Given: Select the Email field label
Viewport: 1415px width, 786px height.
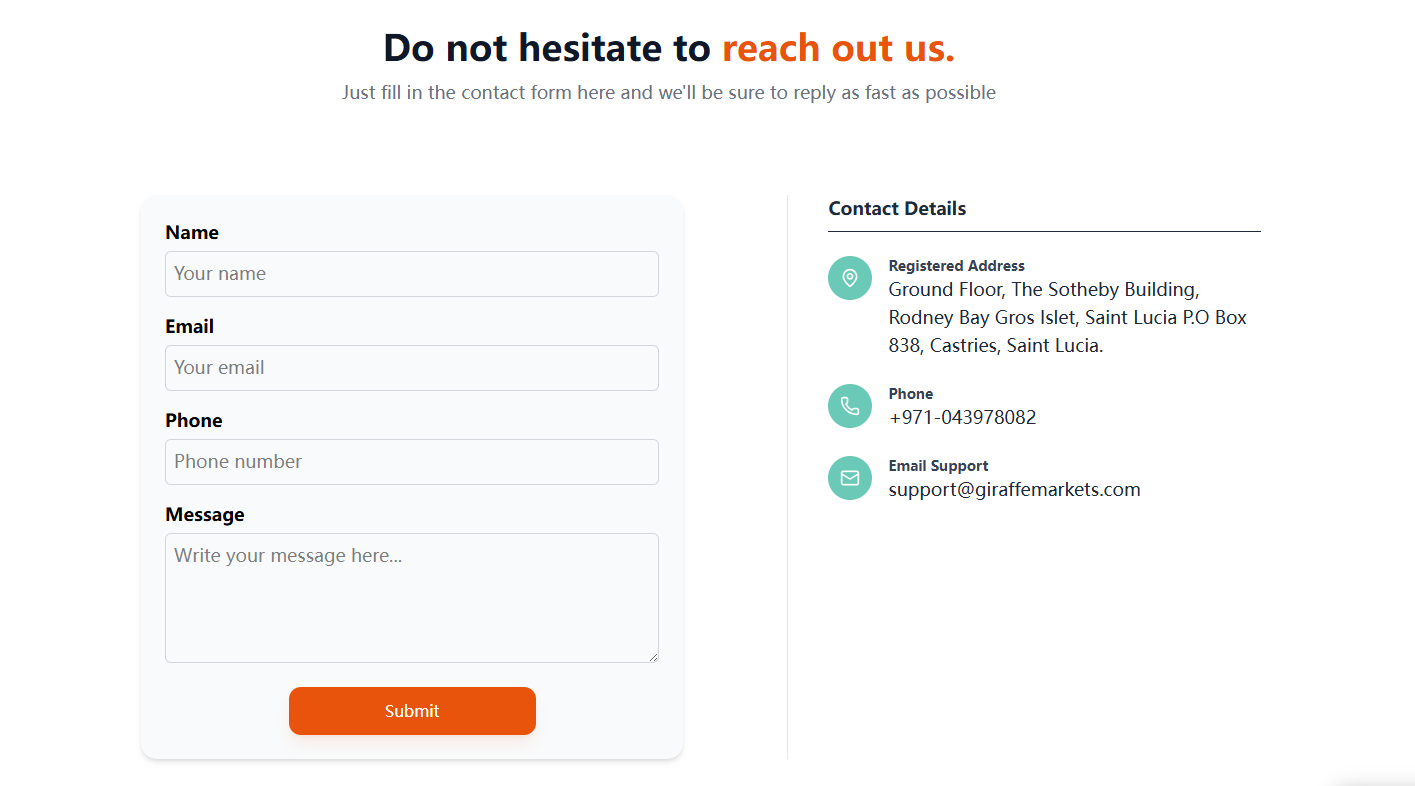Looking at the screenshot, I should (x=189, y=327).
